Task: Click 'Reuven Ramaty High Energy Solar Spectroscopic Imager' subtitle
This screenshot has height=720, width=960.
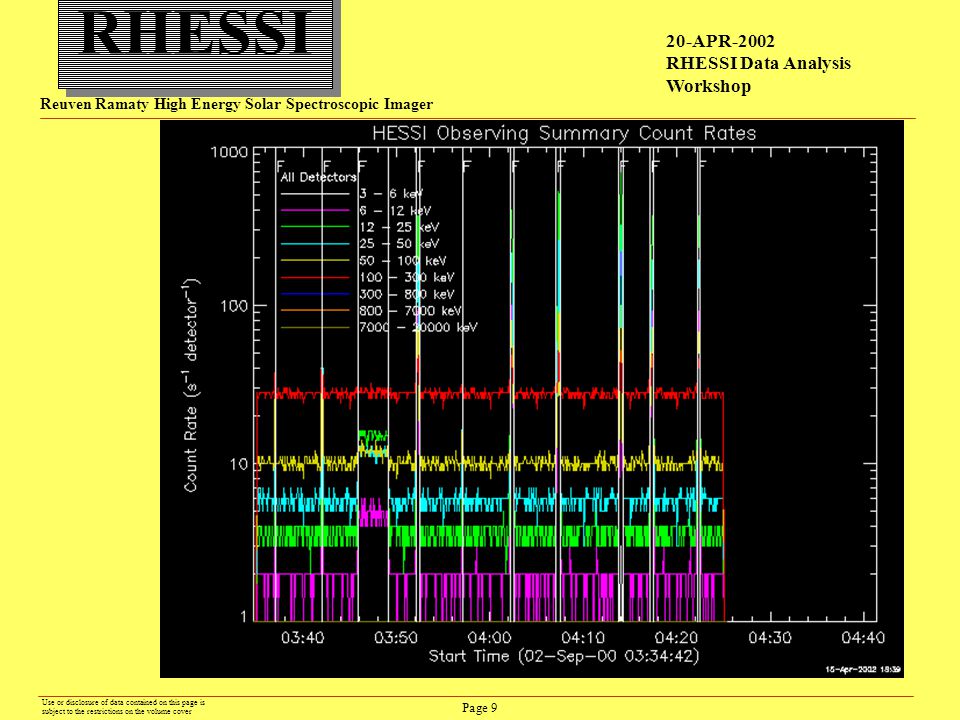Action: click(236, 105)
